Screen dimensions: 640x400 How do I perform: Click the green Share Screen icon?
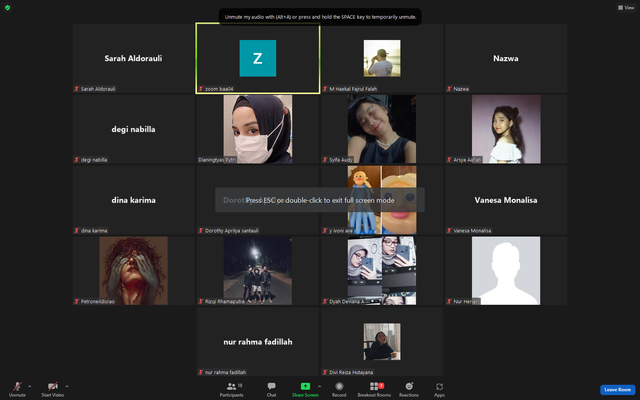(305, 386)
